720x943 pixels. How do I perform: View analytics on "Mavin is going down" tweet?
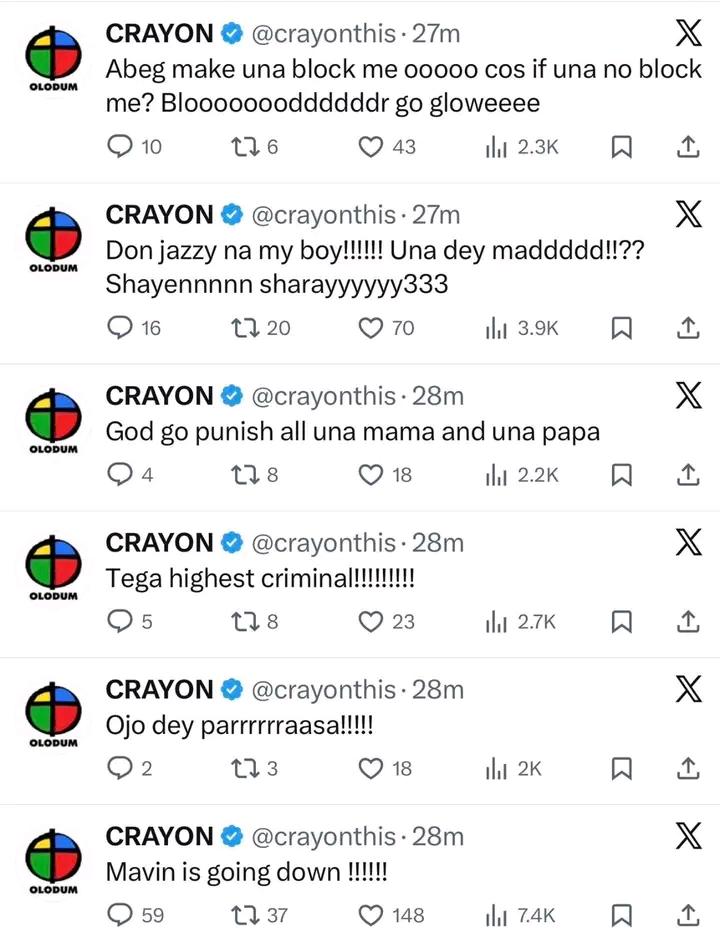pos(496,915)
